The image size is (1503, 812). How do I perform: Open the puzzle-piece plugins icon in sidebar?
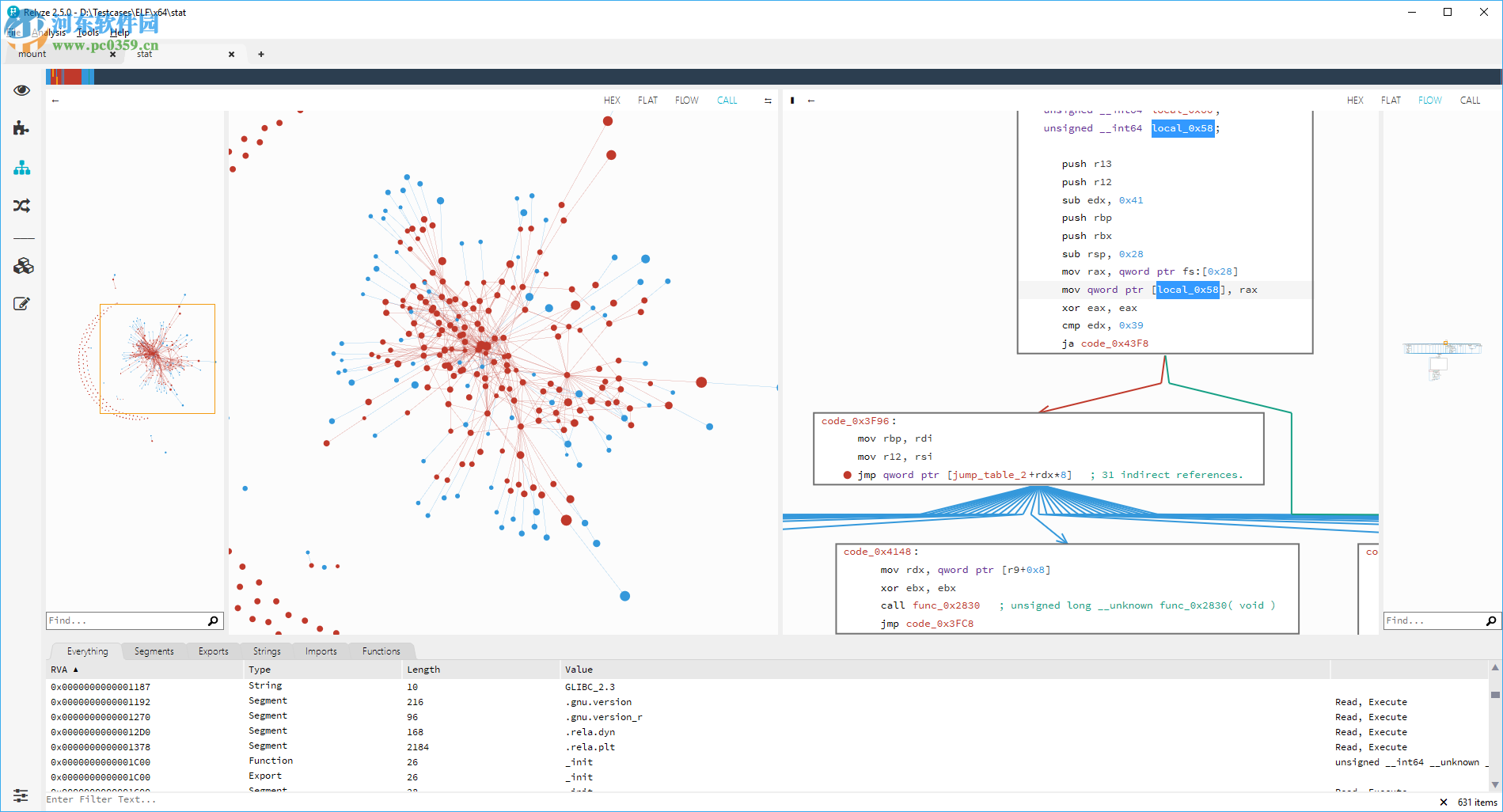click(x=21, y=128)
